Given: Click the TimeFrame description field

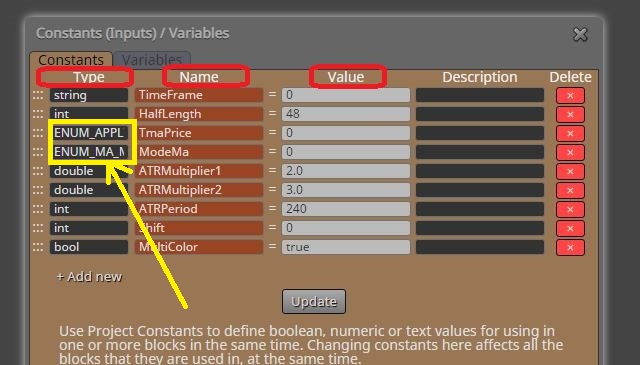Looking at the screenshot, I should click(x=480, y=95).
